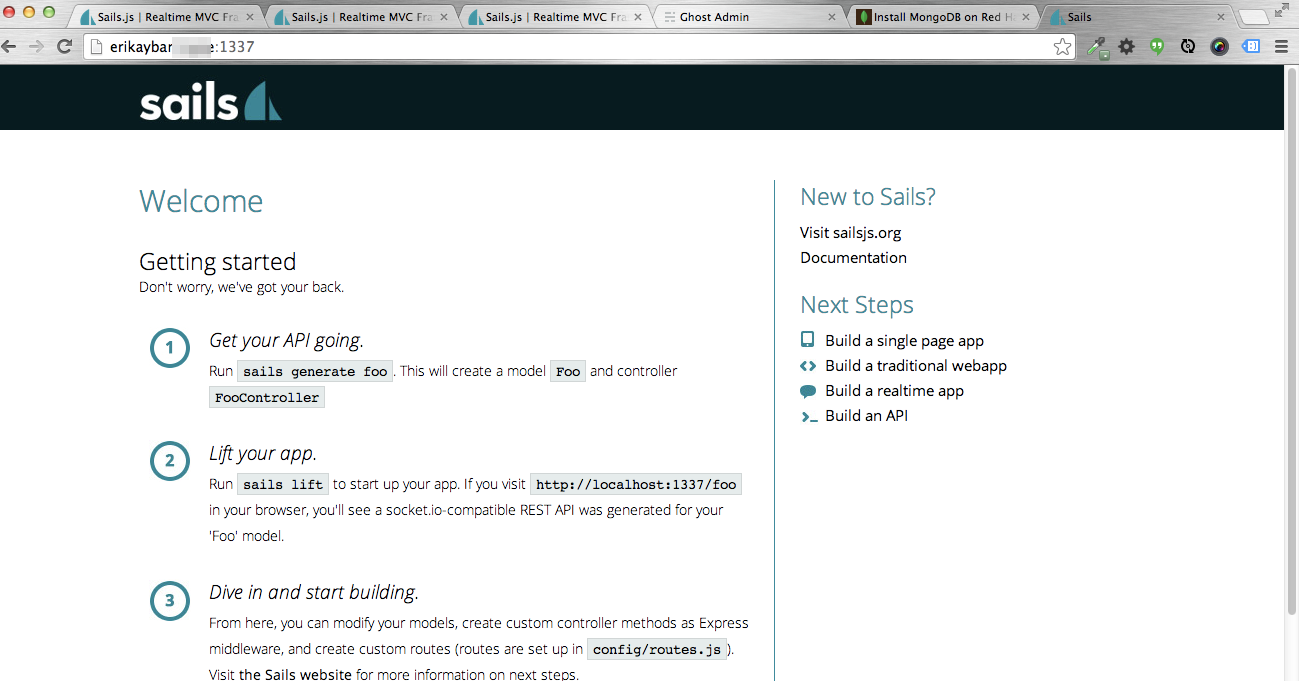Open the eyedropper color picker extension

1097,46
